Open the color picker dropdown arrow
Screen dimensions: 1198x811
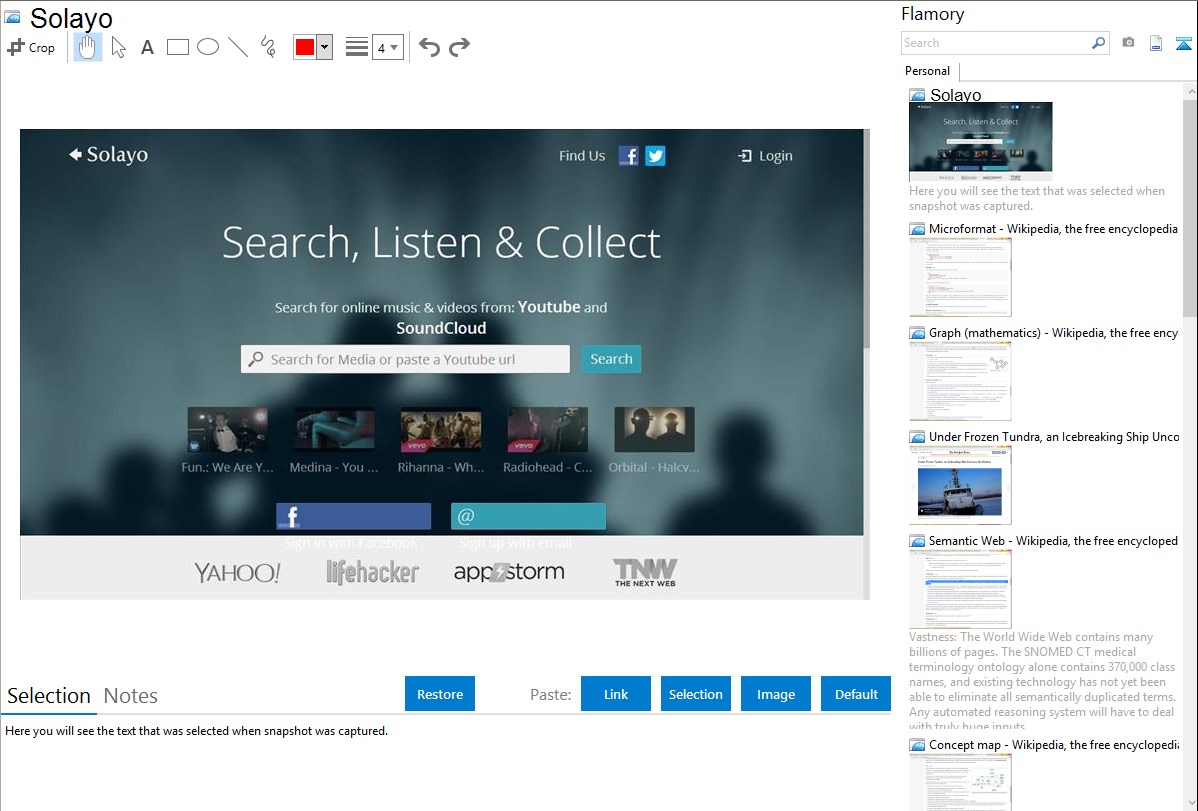pyautogui.click(x=325, y=47)
